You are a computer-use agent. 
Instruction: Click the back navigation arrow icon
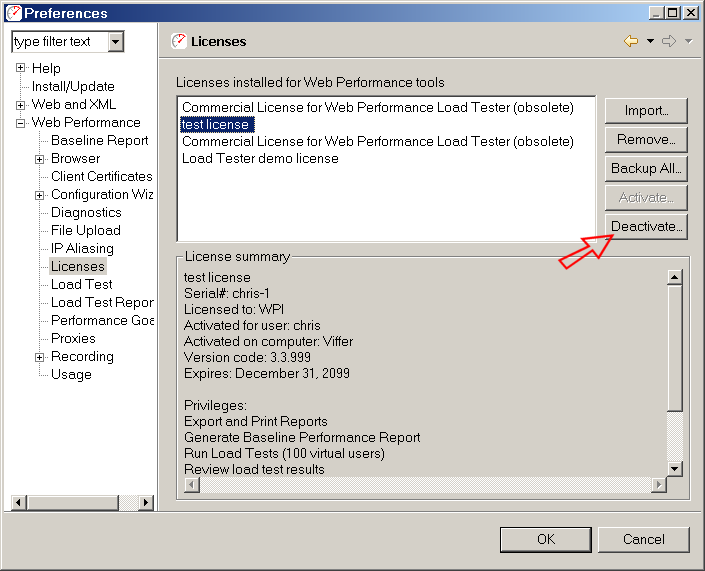(x=631, y=41)
